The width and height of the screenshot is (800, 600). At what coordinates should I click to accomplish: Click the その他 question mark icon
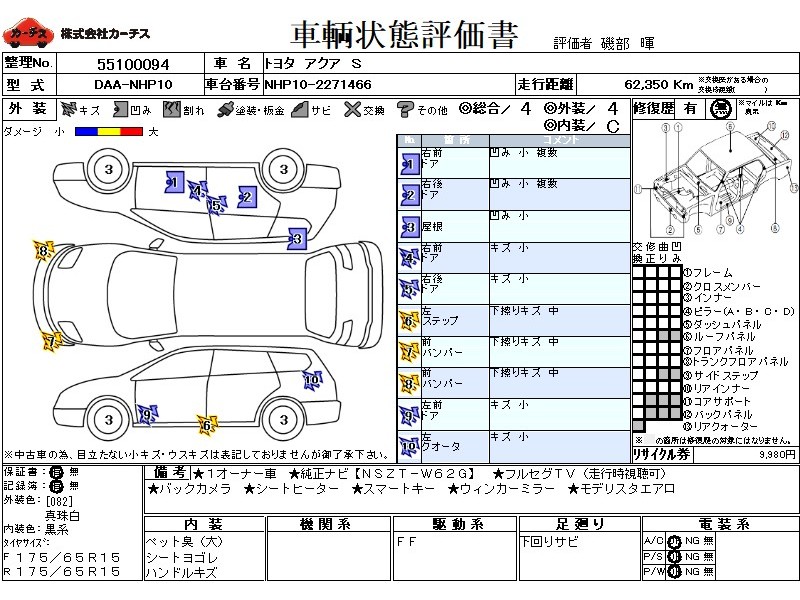point(406,109)
